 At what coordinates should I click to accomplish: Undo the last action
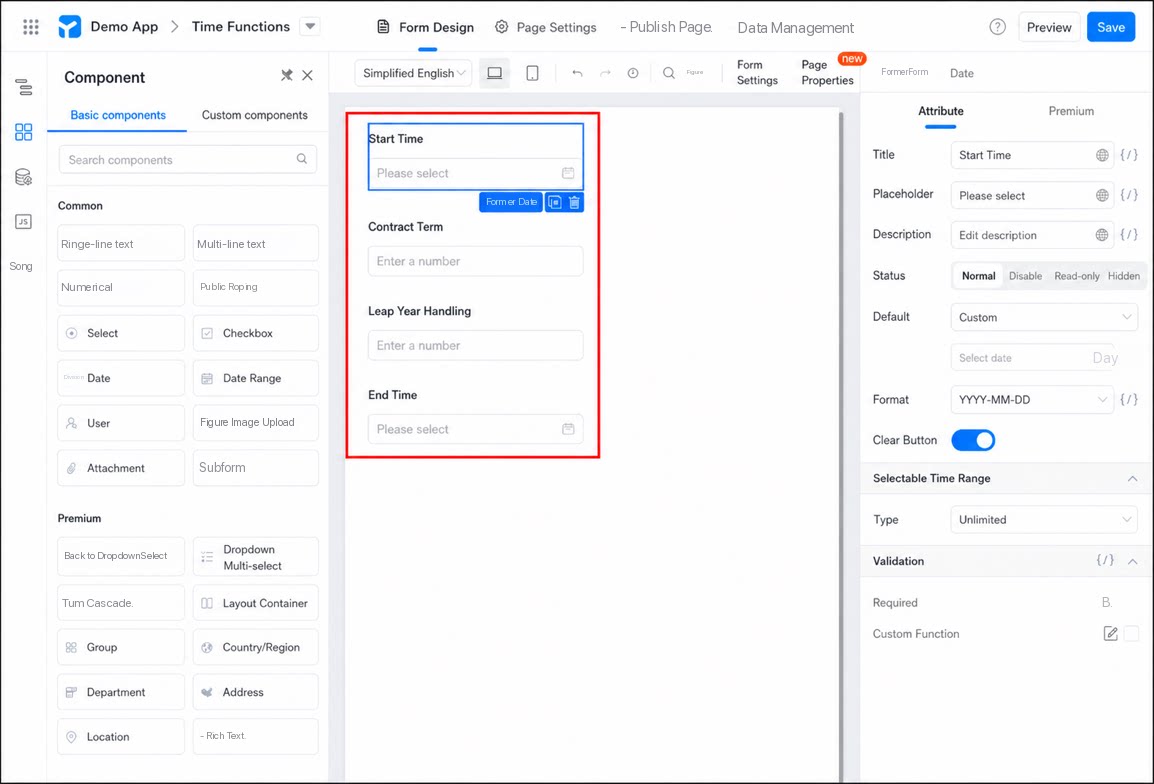[x=577, y=73]
